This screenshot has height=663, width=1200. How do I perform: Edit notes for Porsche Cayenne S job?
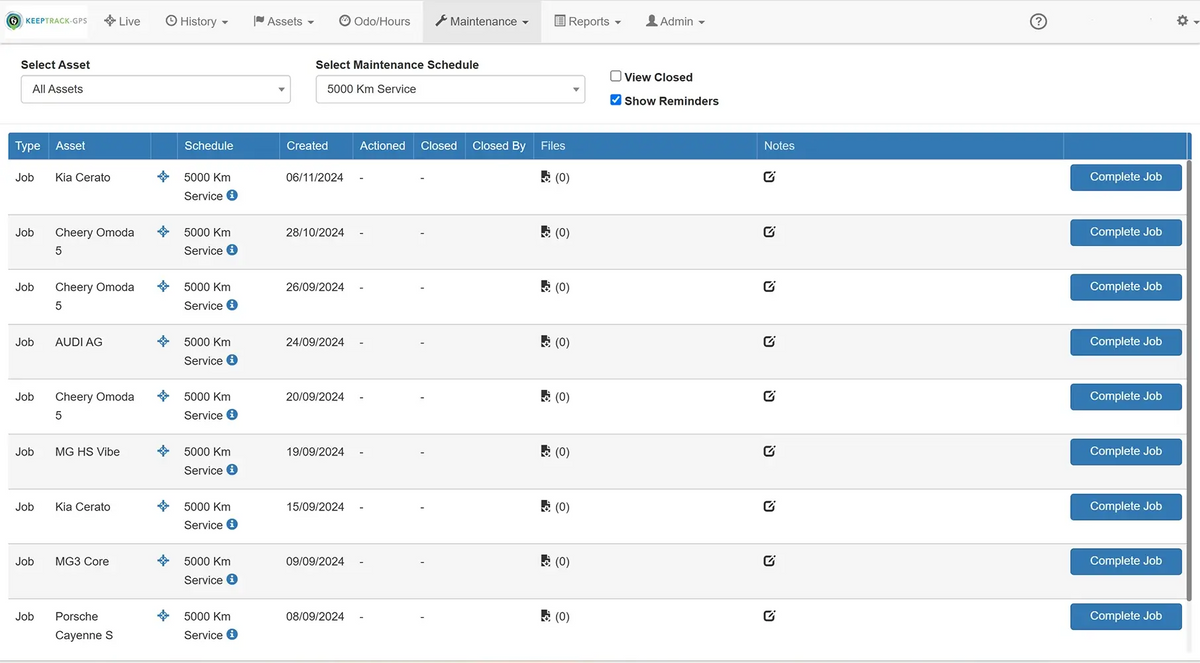pyautogui.click(x=769, y=616)
